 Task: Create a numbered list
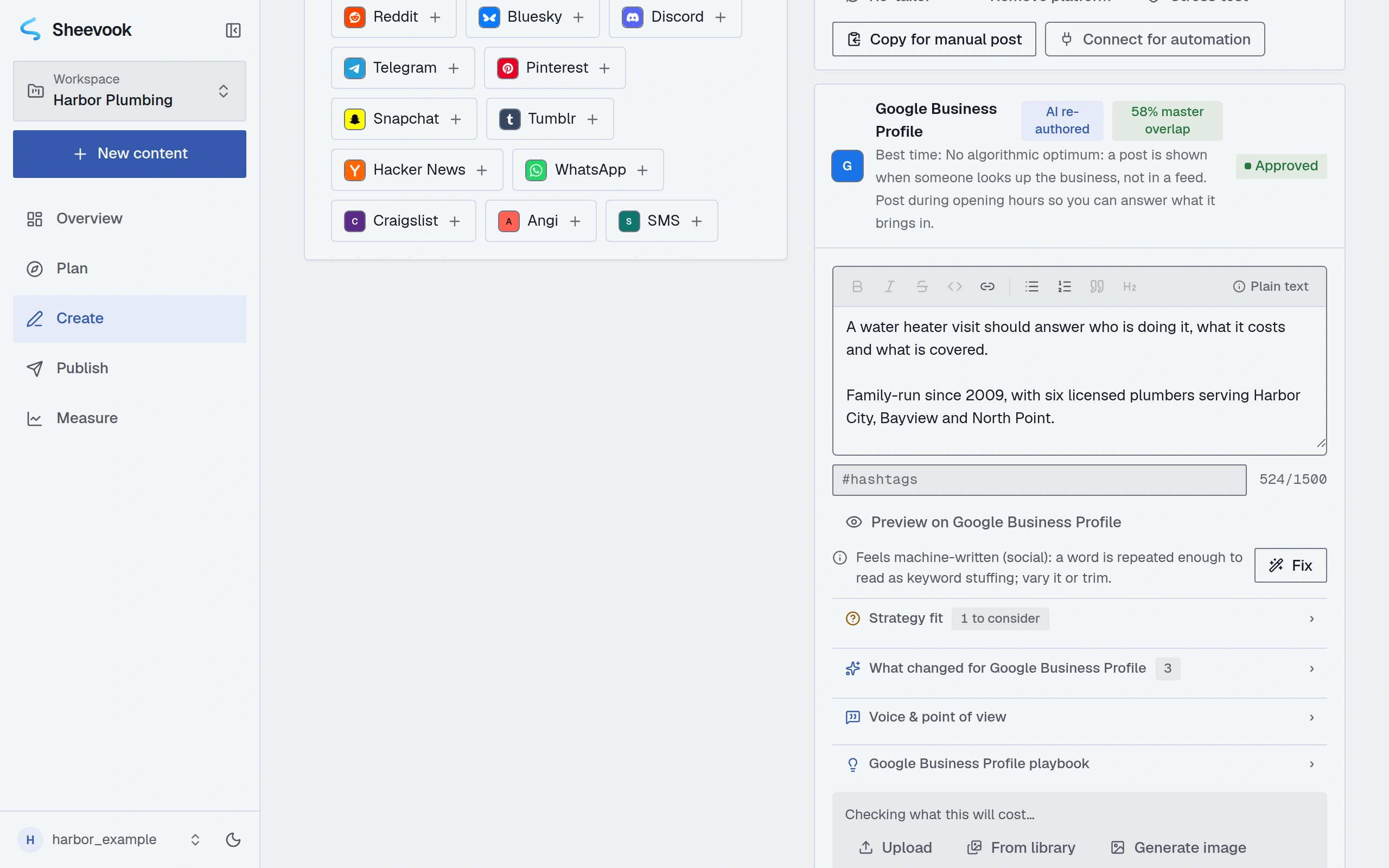tap(1064, 286)
